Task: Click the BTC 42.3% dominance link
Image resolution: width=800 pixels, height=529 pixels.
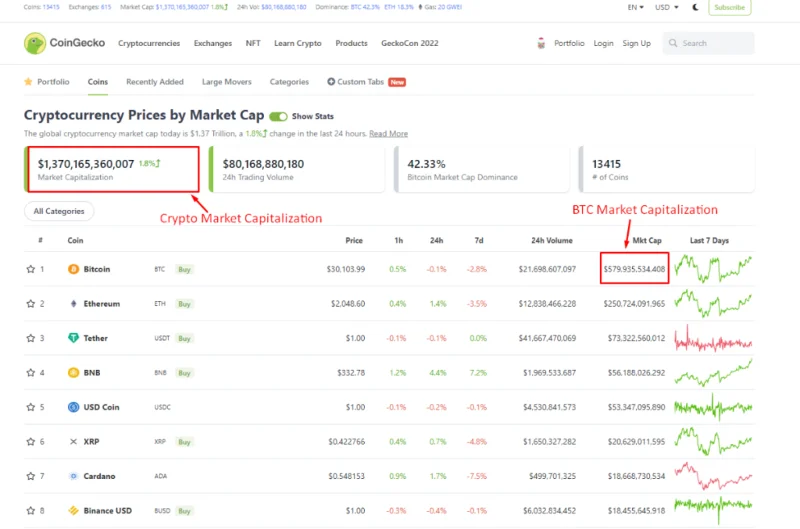Action: (x=365, y=7)
